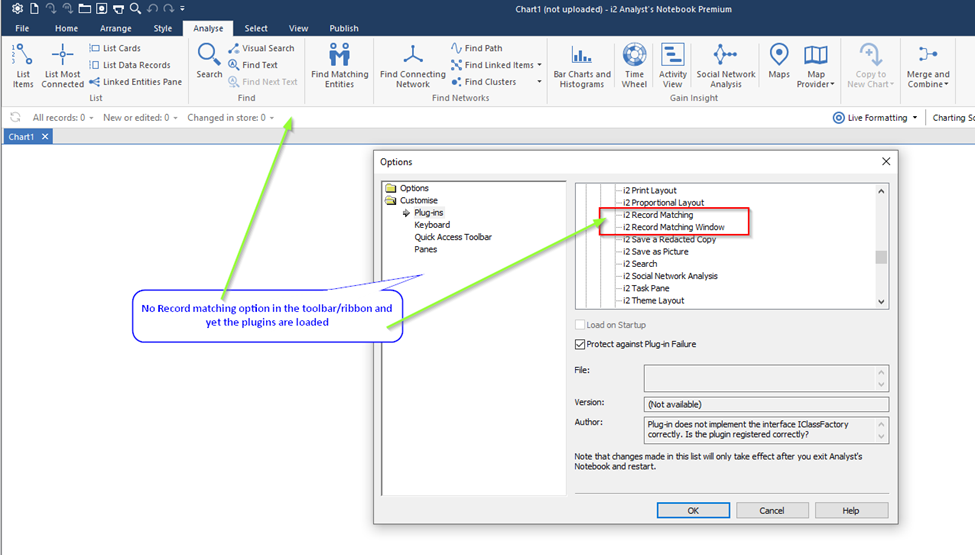Click the gear icon in title bar

pos(17,9)
